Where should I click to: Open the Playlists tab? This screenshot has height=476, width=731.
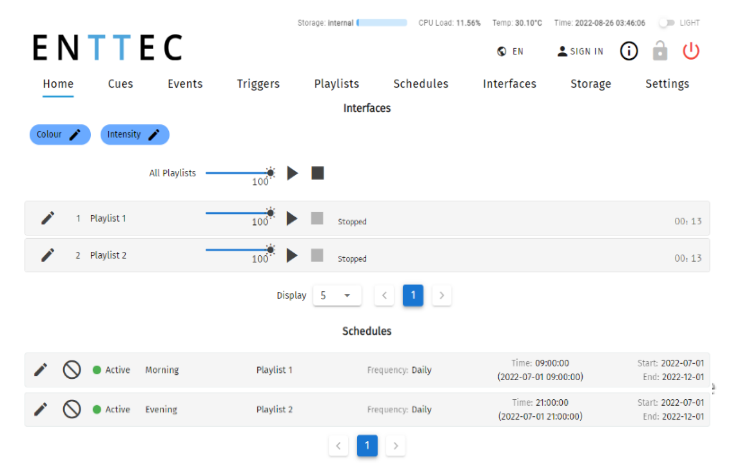point(336,84)
